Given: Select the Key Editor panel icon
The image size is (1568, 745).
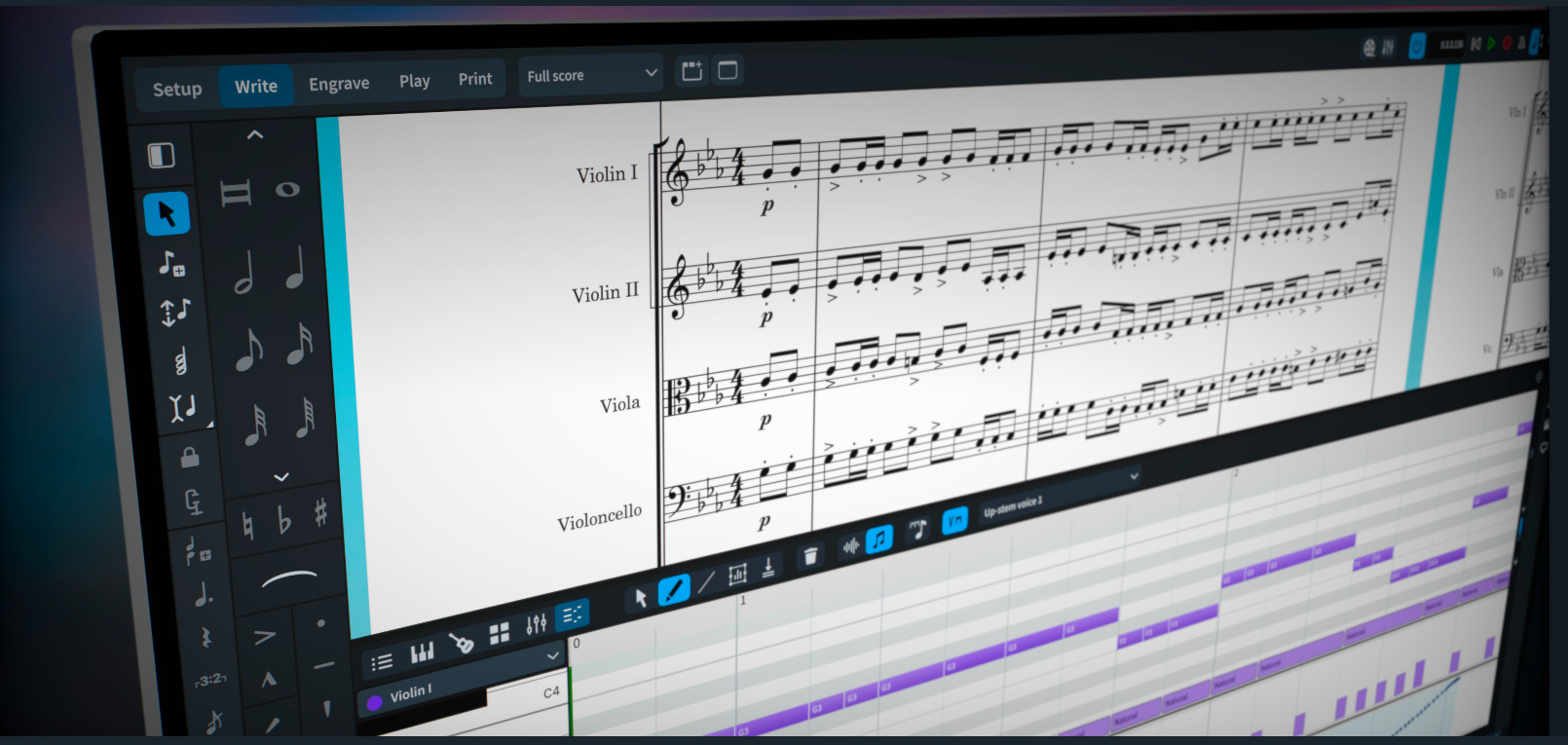Looking at the screenshot, I should coord(573,615).
